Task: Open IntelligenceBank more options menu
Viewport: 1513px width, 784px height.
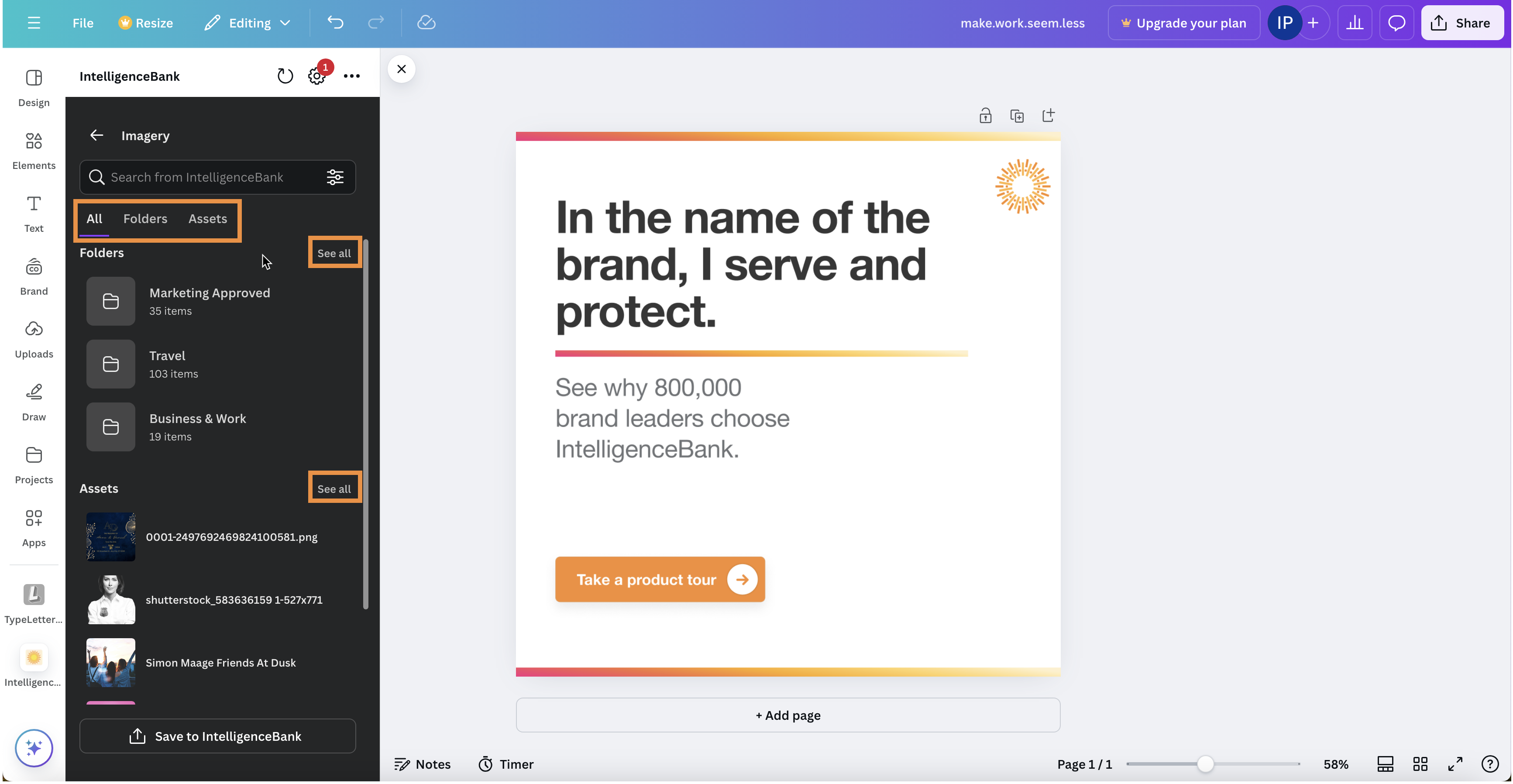Action: 351,76
